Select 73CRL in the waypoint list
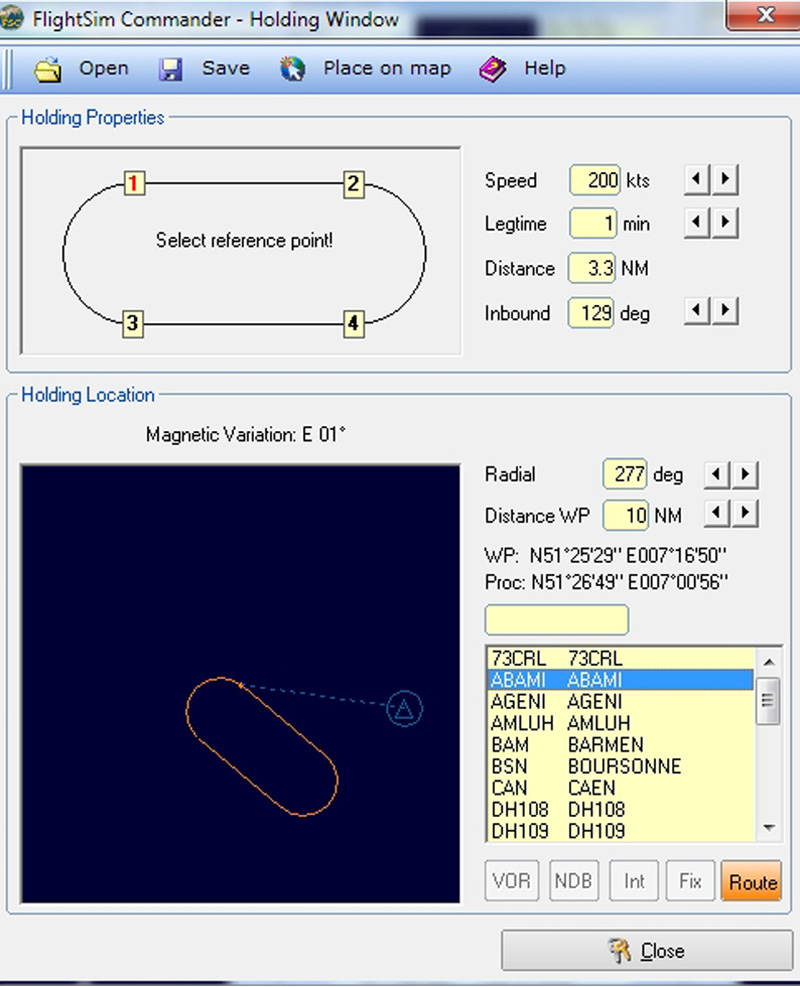This screenshot has height=987, width=800. pyautogui.click(x=621, y=658)
